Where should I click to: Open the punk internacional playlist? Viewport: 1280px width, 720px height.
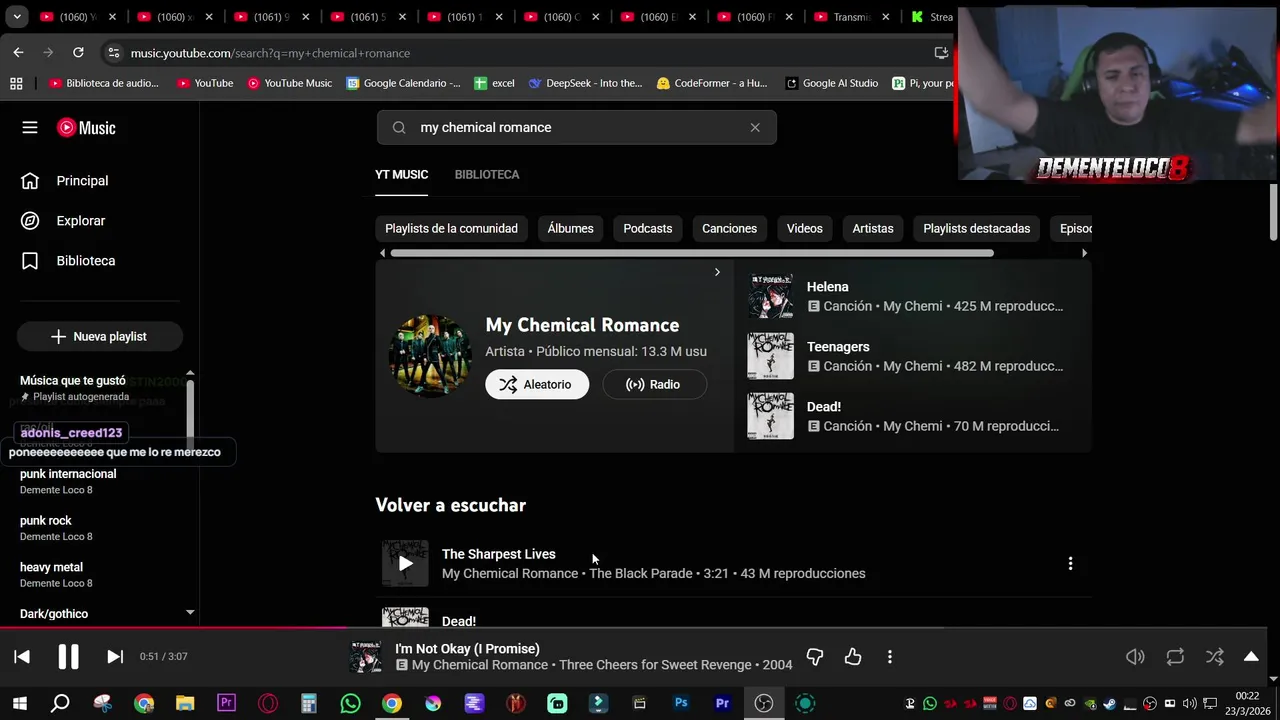pyautogui.click(x=68, y=474)
